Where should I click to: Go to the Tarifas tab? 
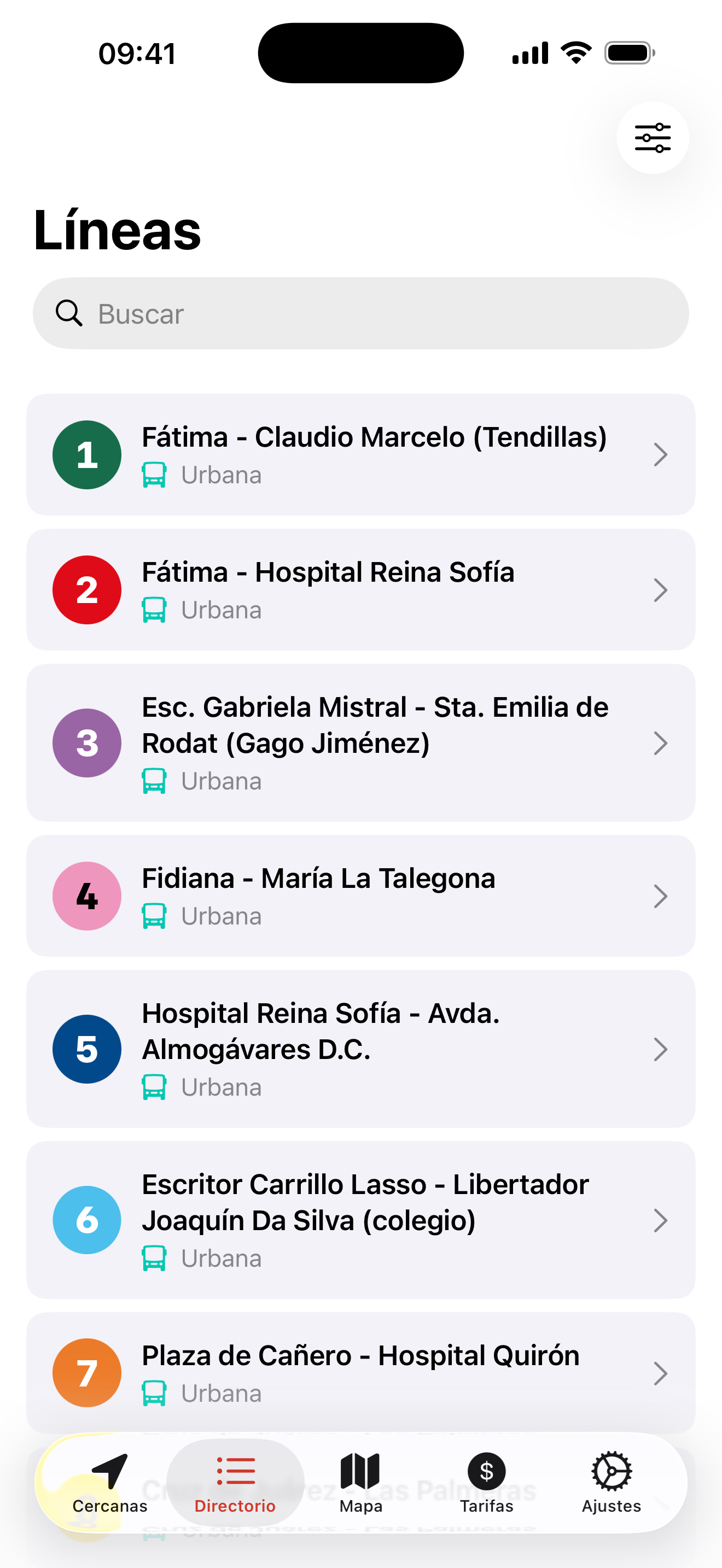[x=486, y=1483]
